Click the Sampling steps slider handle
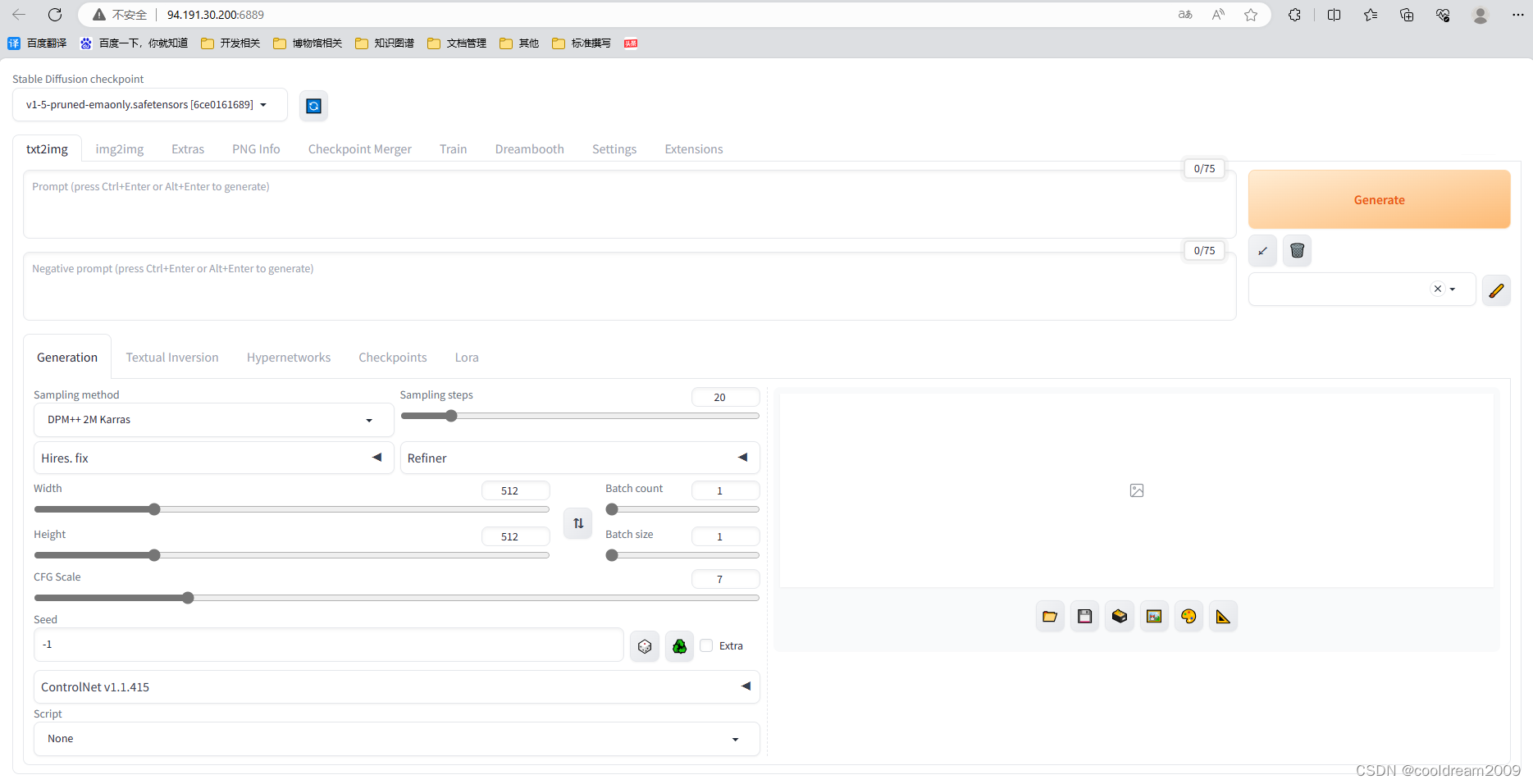1533x784 pixels. tap(451, 416)
